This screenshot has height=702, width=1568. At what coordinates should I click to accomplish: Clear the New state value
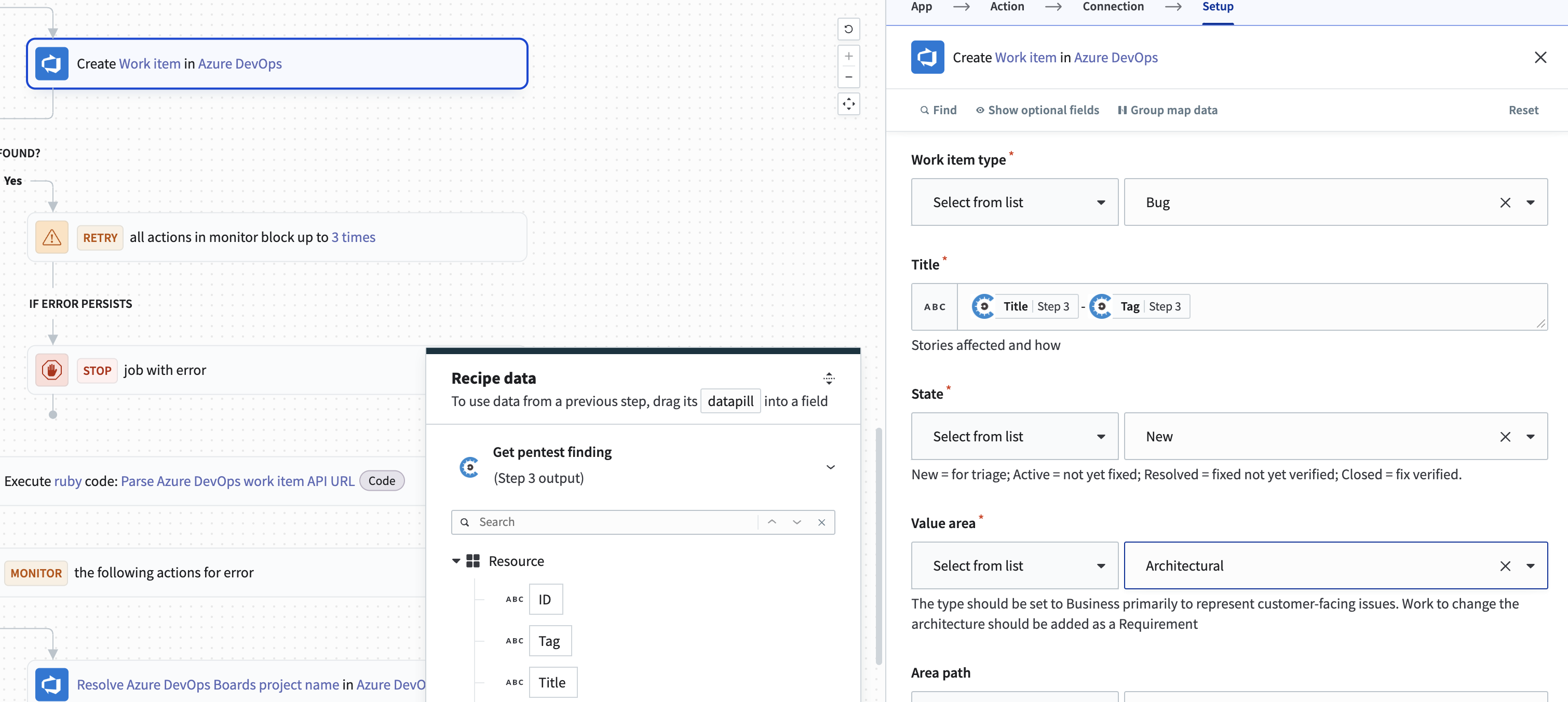[x=1505, y=437]
